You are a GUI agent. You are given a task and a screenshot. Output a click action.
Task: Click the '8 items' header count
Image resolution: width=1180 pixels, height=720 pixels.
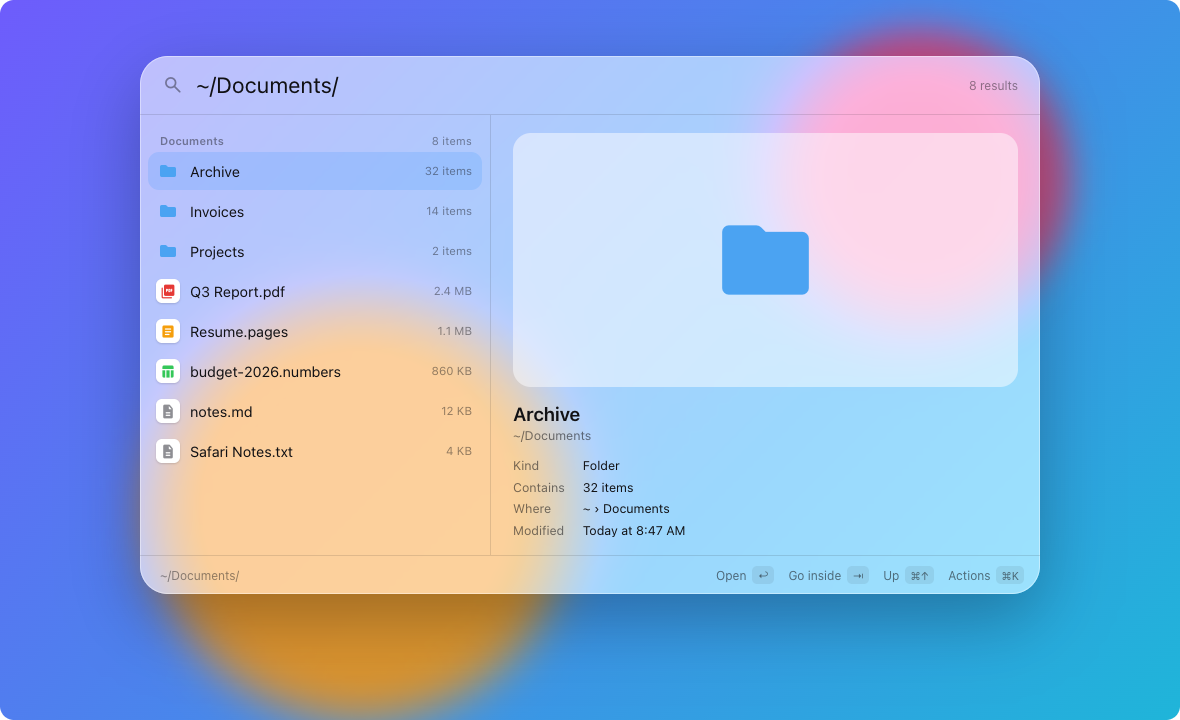(452, 141)
